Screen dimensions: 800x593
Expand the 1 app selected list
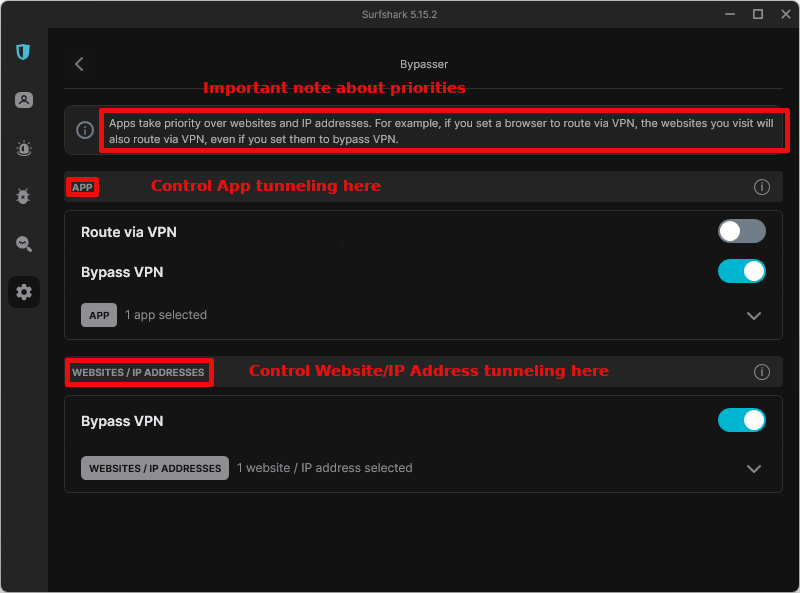click(754, 316)
